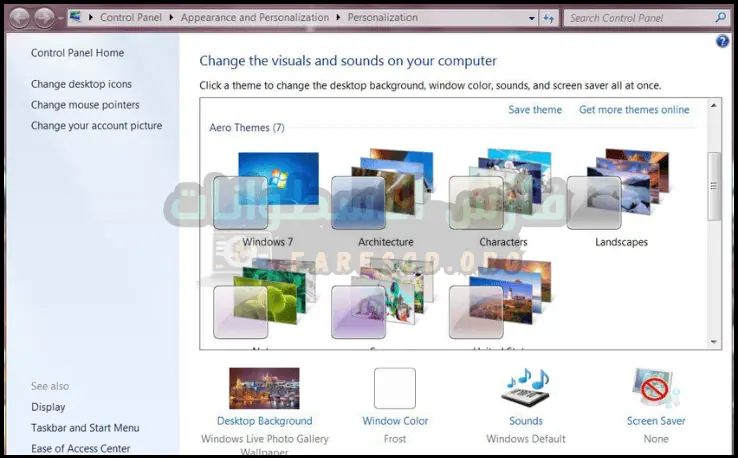Click the refresh button beside address bar
The image size is (738, 458).
point(549,18)
